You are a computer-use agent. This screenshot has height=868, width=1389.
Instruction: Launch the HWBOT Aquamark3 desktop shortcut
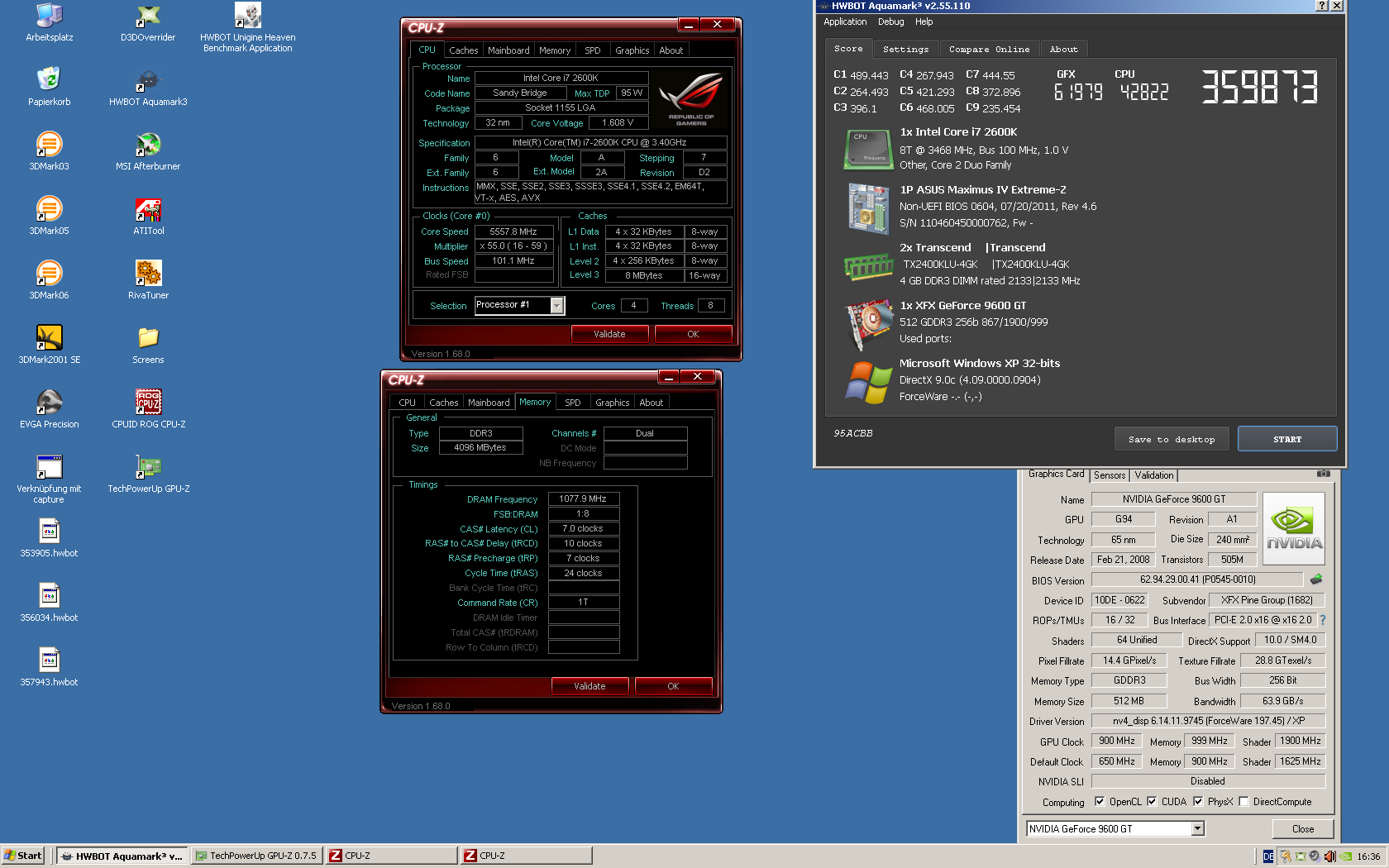[x=148, y=86]
